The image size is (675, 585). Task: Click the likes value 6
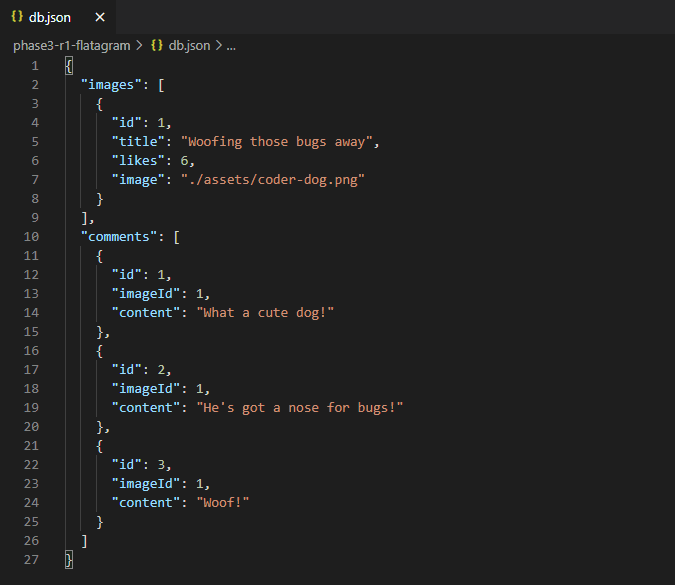(x=184, y=161)
